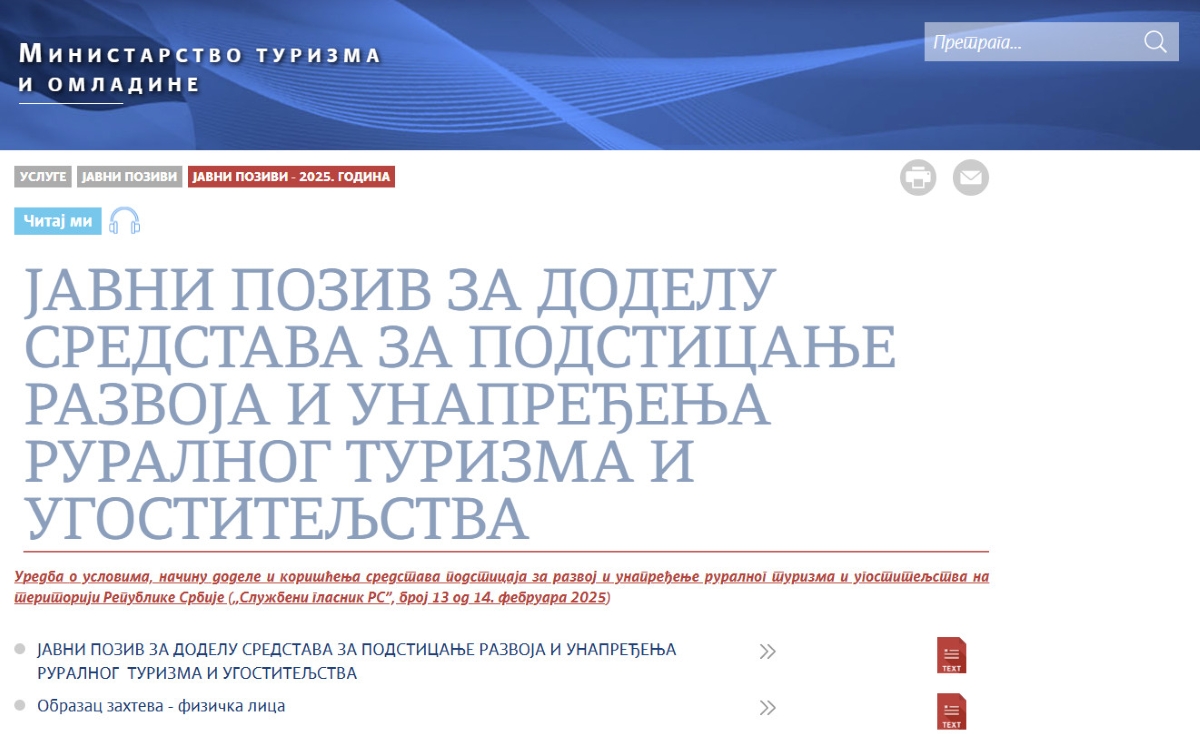Go to УСЛУГЕ breadcrumb
1200x734 pixels.
(43, 177)
